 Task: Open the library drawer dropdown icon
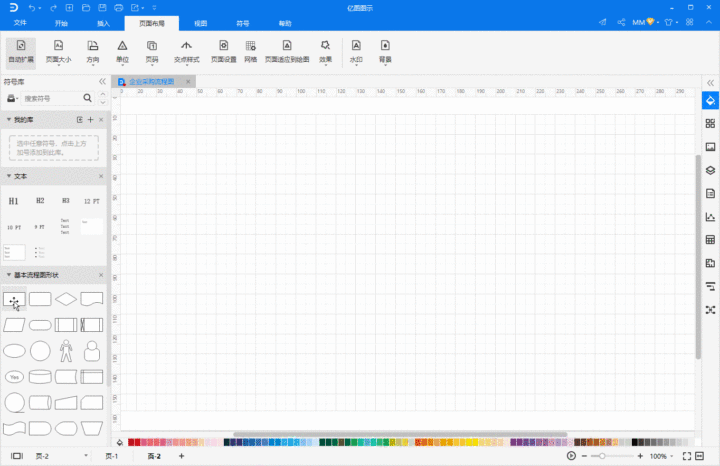(x=12, y=98)
